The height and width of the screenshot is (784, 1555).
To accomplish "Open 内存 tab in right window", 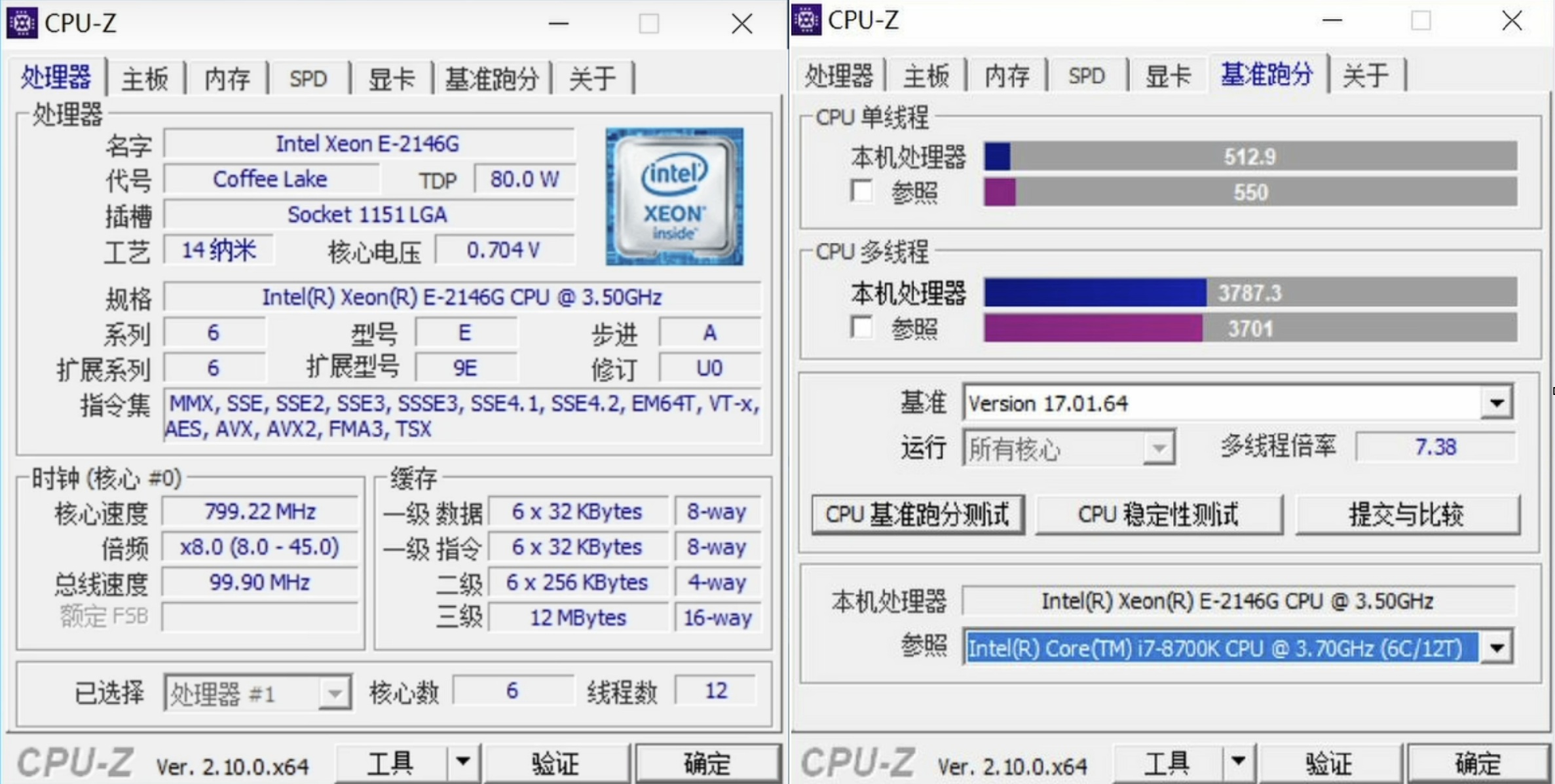I will pos(1007,76).
